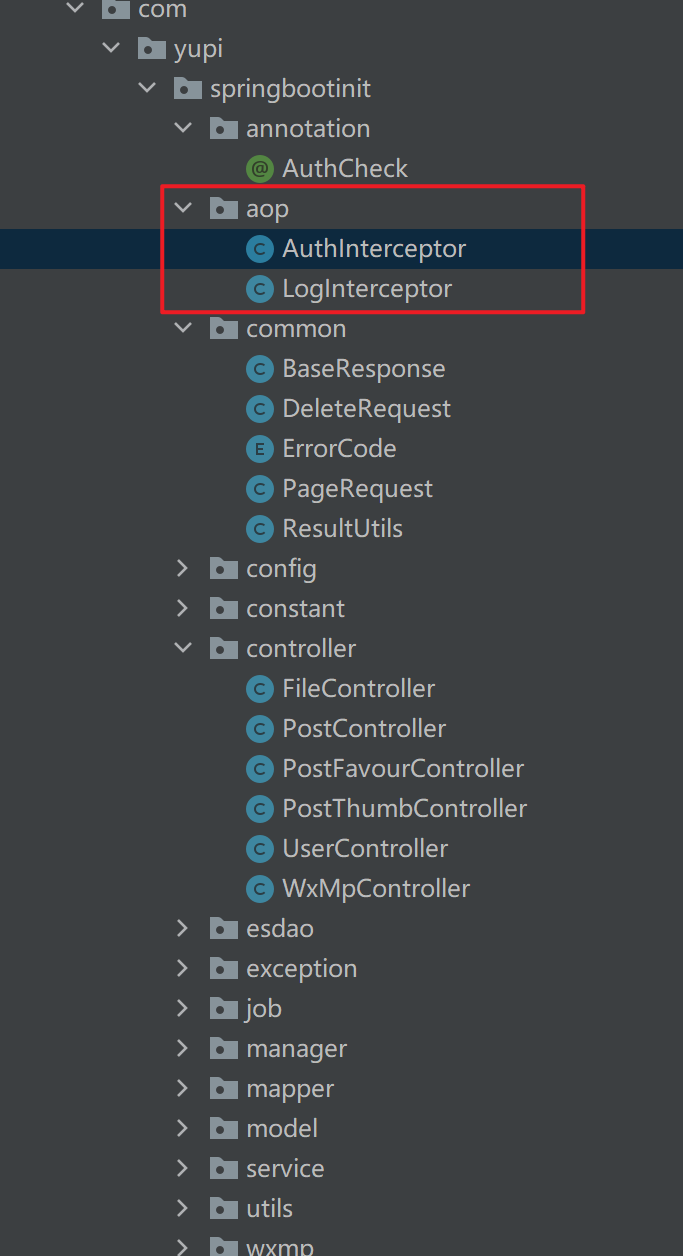
Task: Click the BaseResponse class icon
Action: click(x=259, y=369)
